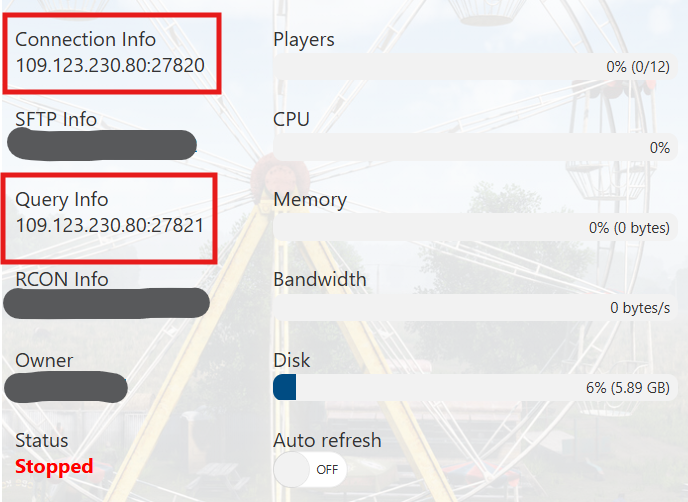Image resolution: width=688 pixels, height=502 pixels.
Task: Click the Connection Info label
Action: 86,39
